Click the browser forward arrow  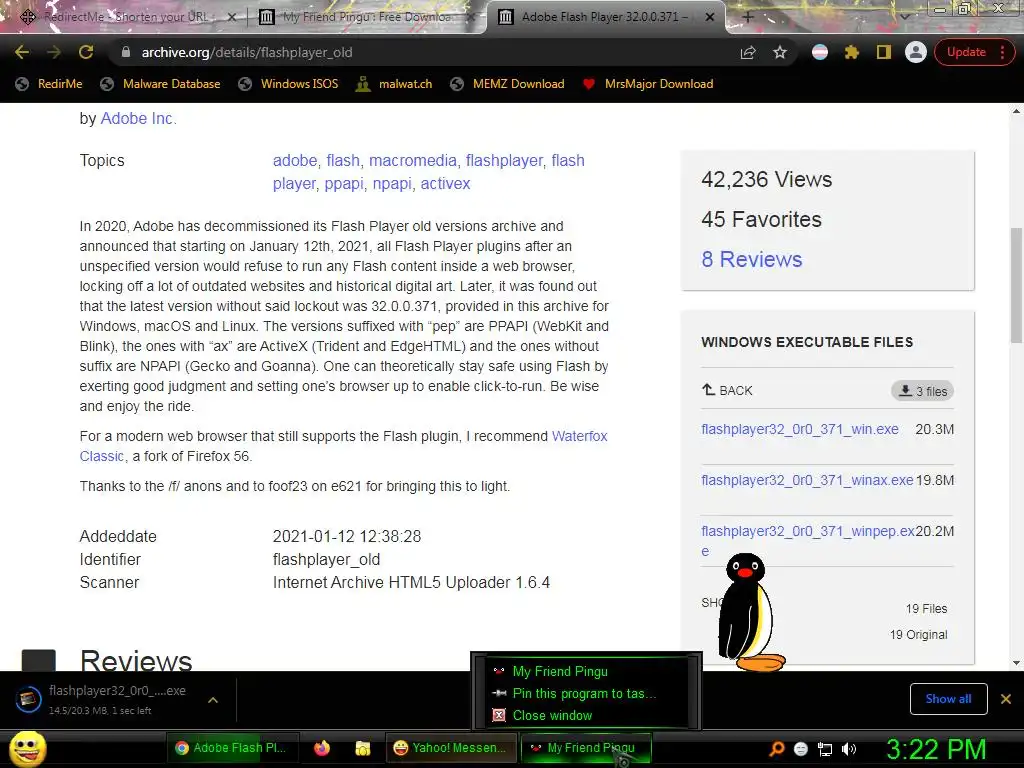(54, 52)
